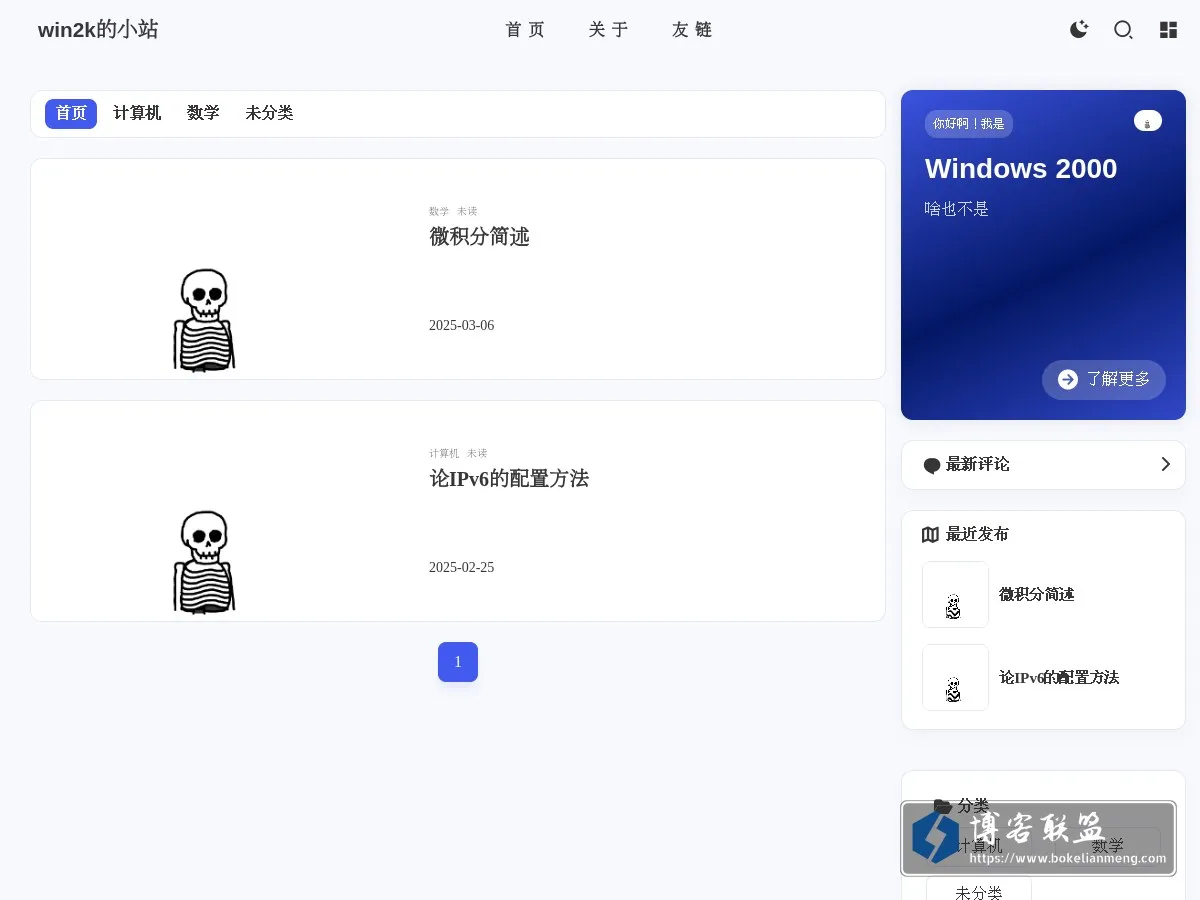Click 计算机 tag above 论IPv6的配置方法
This screenshot has width=1200, height=900.
[444, 453]
